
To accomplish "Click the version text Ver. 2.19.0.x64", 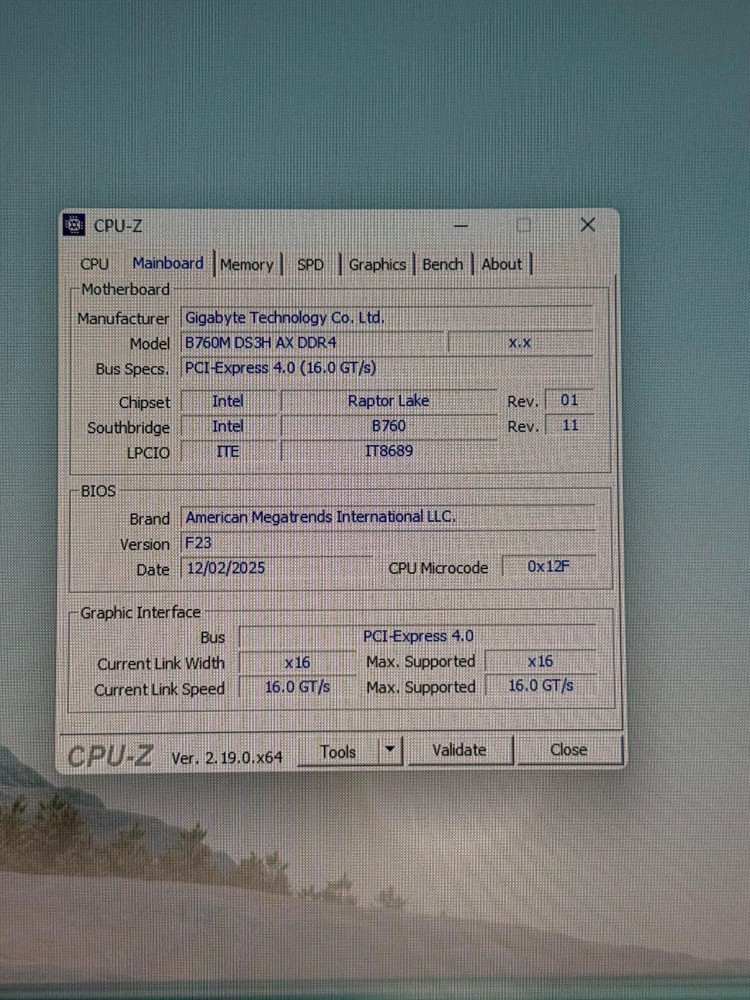I will (227, 758).
